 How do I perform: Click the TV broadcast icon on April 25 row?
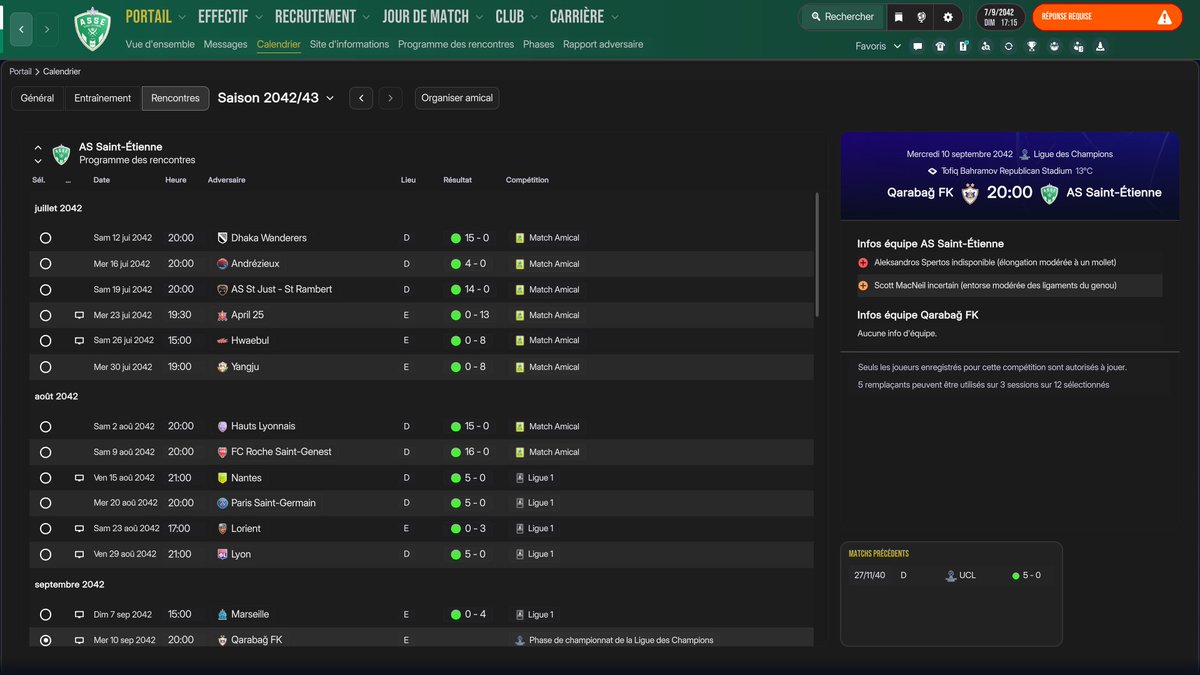[79, 315]
